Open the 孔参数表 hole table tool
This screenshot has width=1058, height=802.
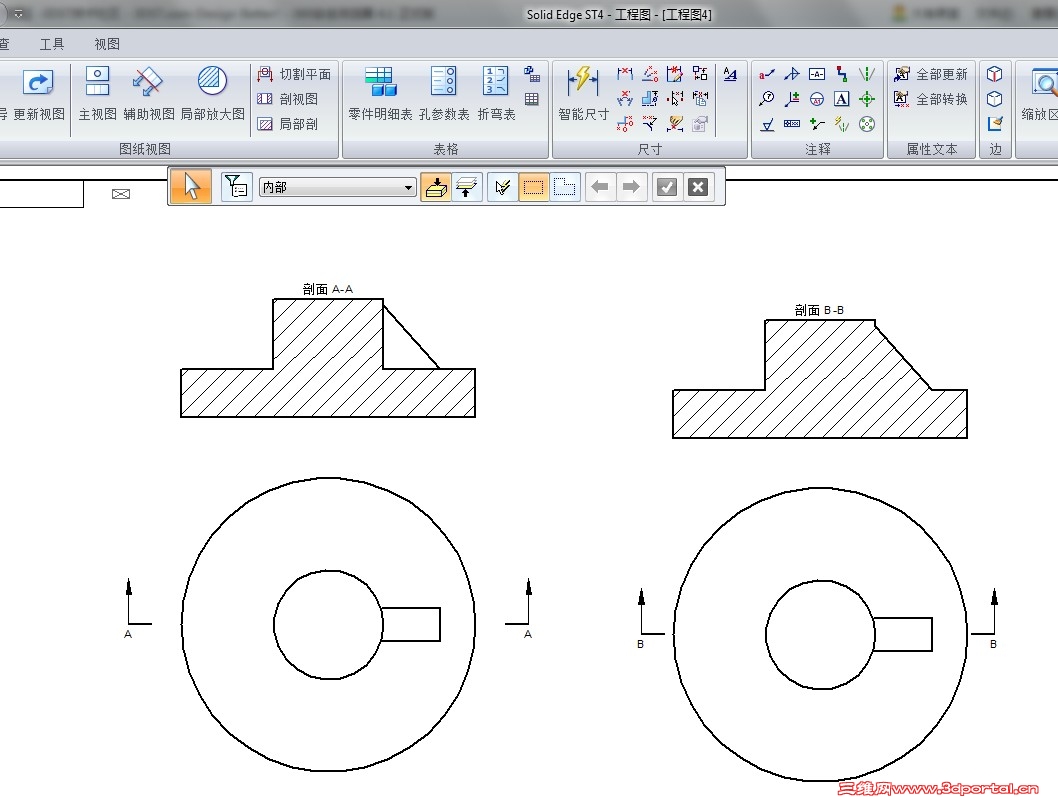pyautogui.click(x=443, y=94)
